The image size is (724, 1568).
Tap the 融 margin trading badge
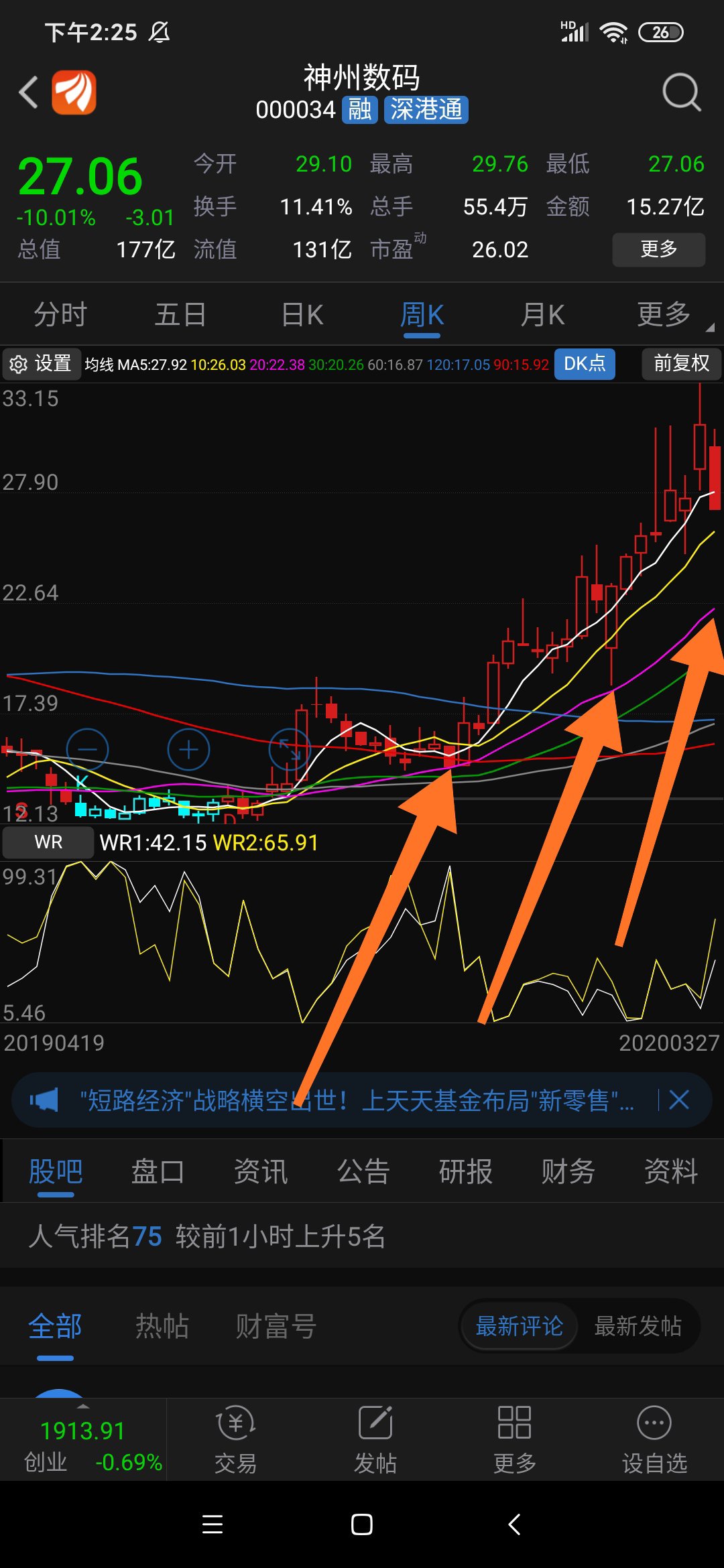click(360, 109)
